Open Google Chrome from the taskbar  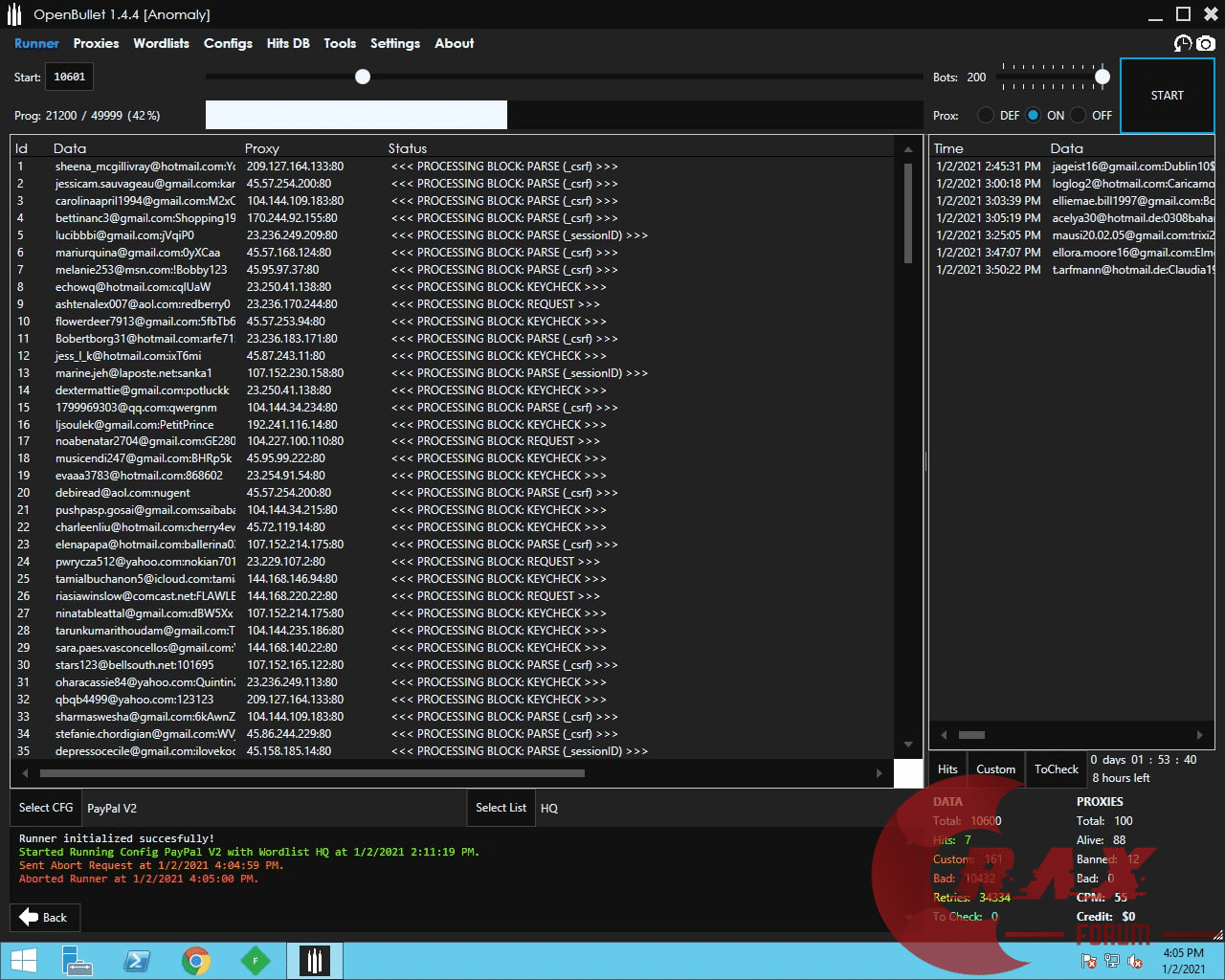point(196,961)
